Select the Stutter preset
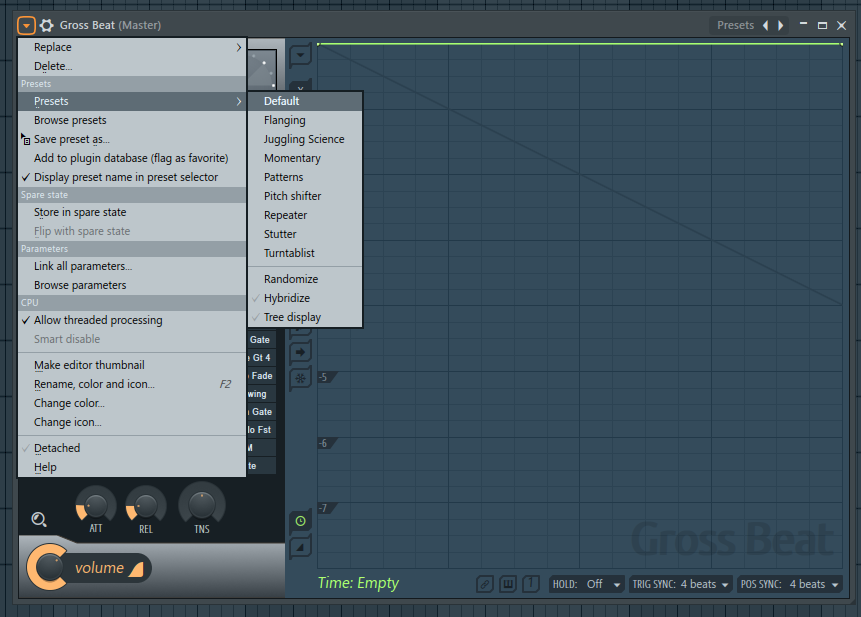The image size is (861, 617). (x=305, y=234)
